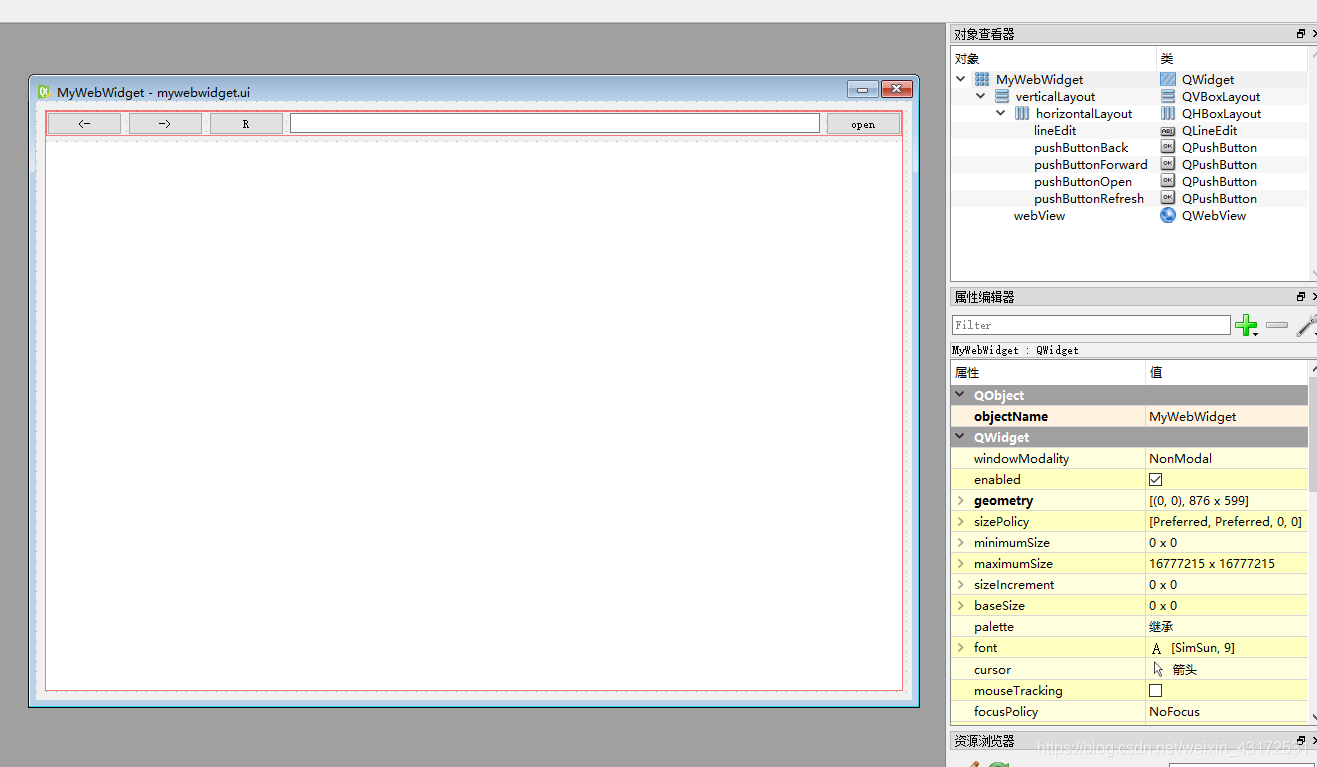1317x767 pixels.
Task: Expand the font property
Action: pos(961,648)
